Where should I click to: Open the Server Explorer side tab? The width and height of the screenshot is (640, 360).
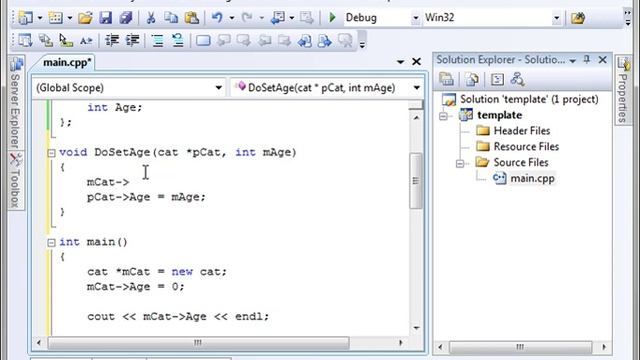coord(16,102)
